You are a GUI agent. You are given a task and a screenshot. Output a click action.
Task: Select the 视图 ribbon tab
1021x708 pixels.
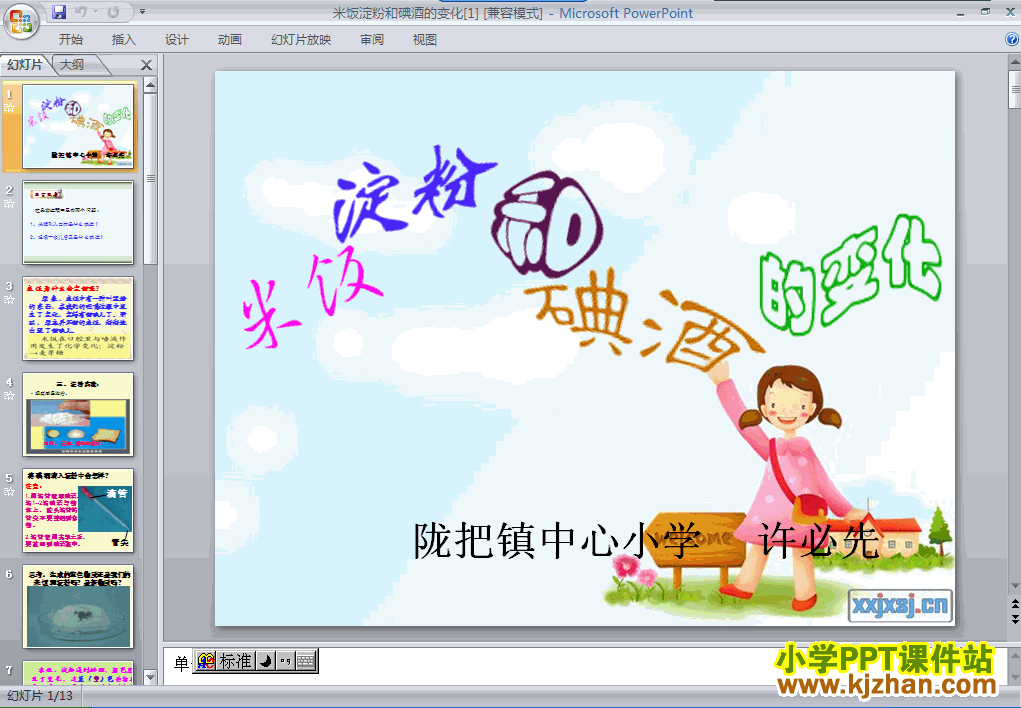click(425, 40)
